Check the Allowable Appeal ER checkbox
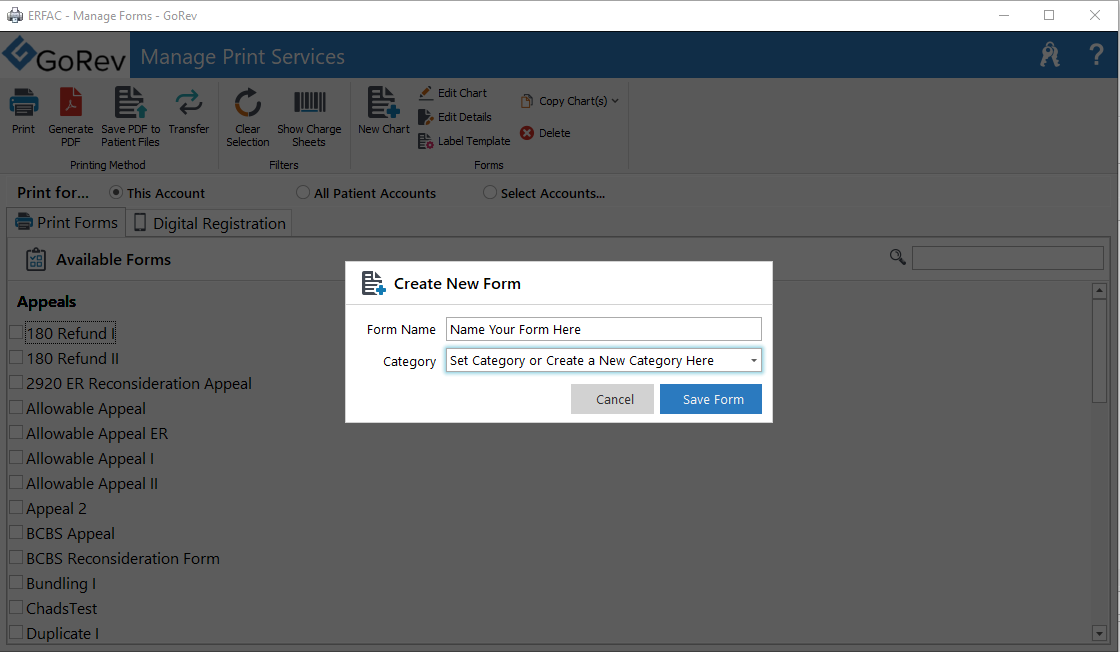1120x652 pixels. [x=16, y=433]
